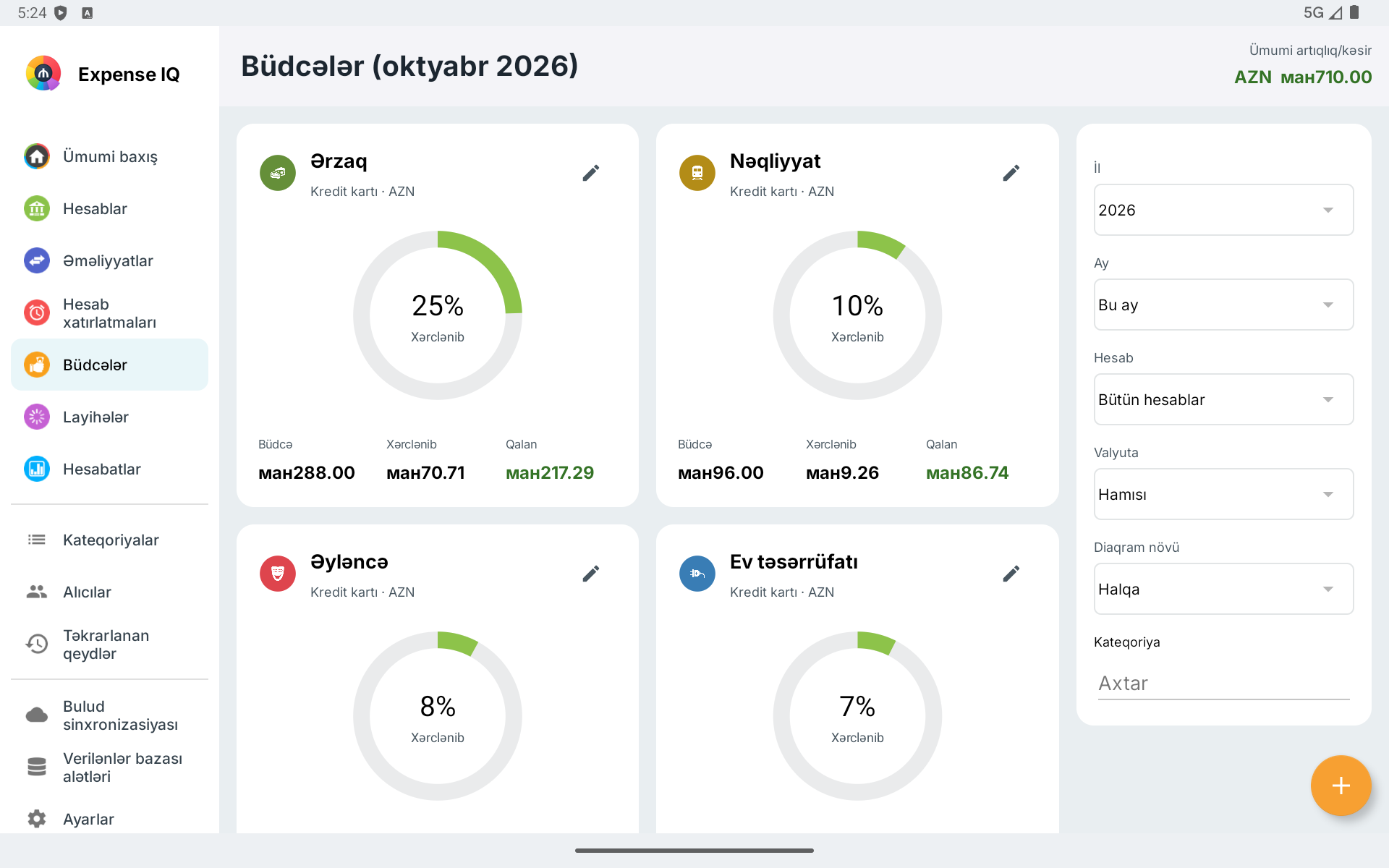
Task: Click the Əyləncə theater mask icon
Action: [x=278, y=574]
